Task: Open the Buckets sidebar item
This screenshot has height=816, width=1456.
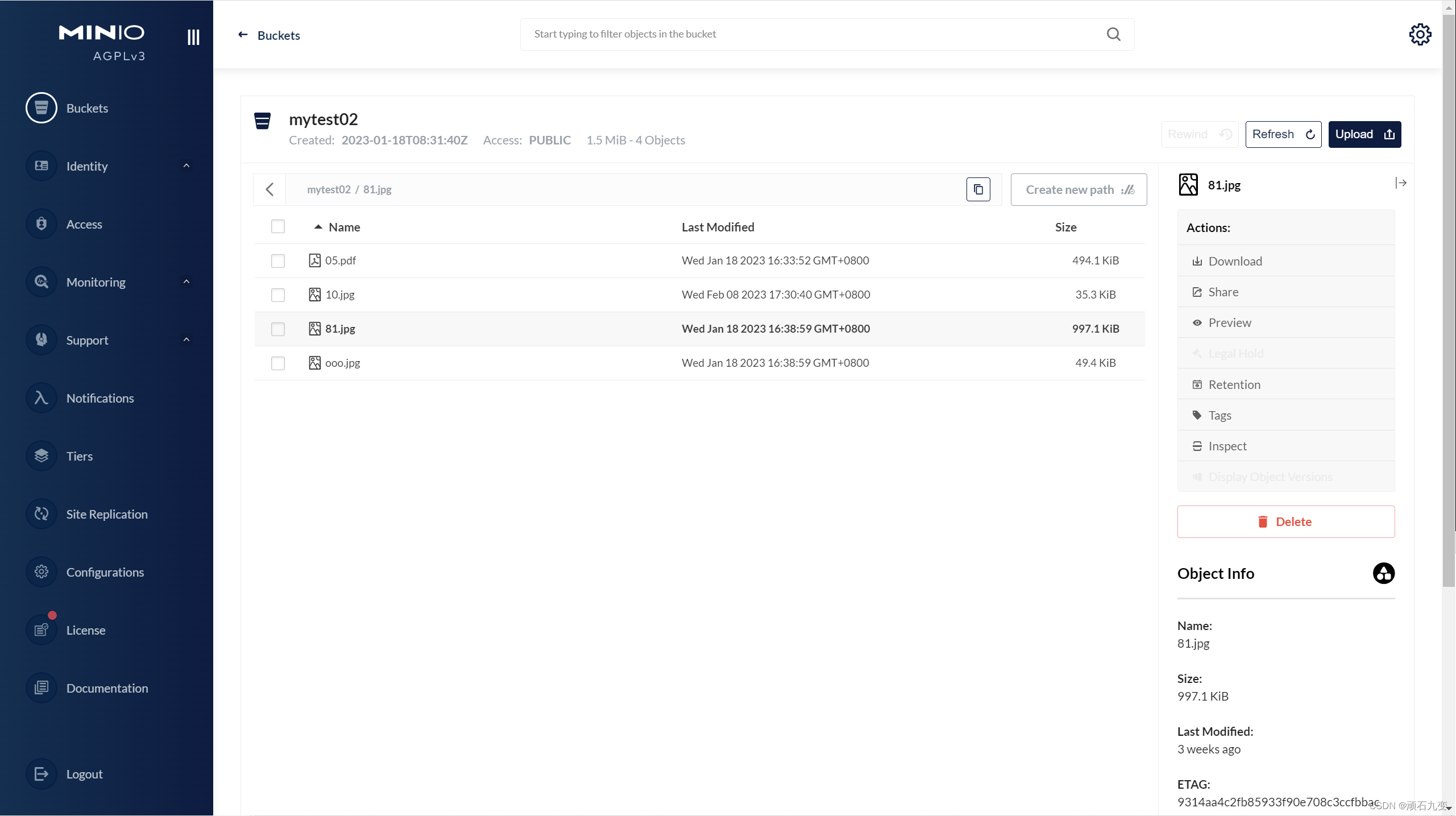Action: 87,108
